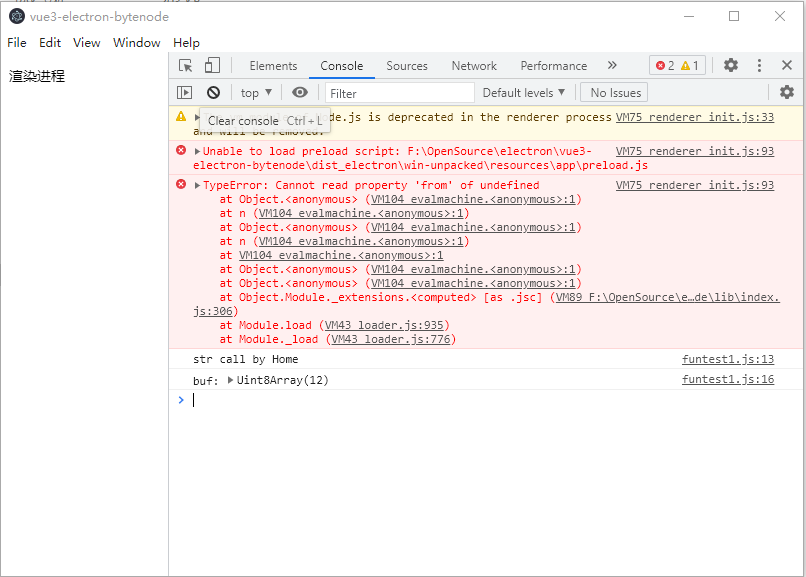Click the warning counter showing 1 warning
The height and width of the screenshot is (577, 806).
(x=687, y=65)
